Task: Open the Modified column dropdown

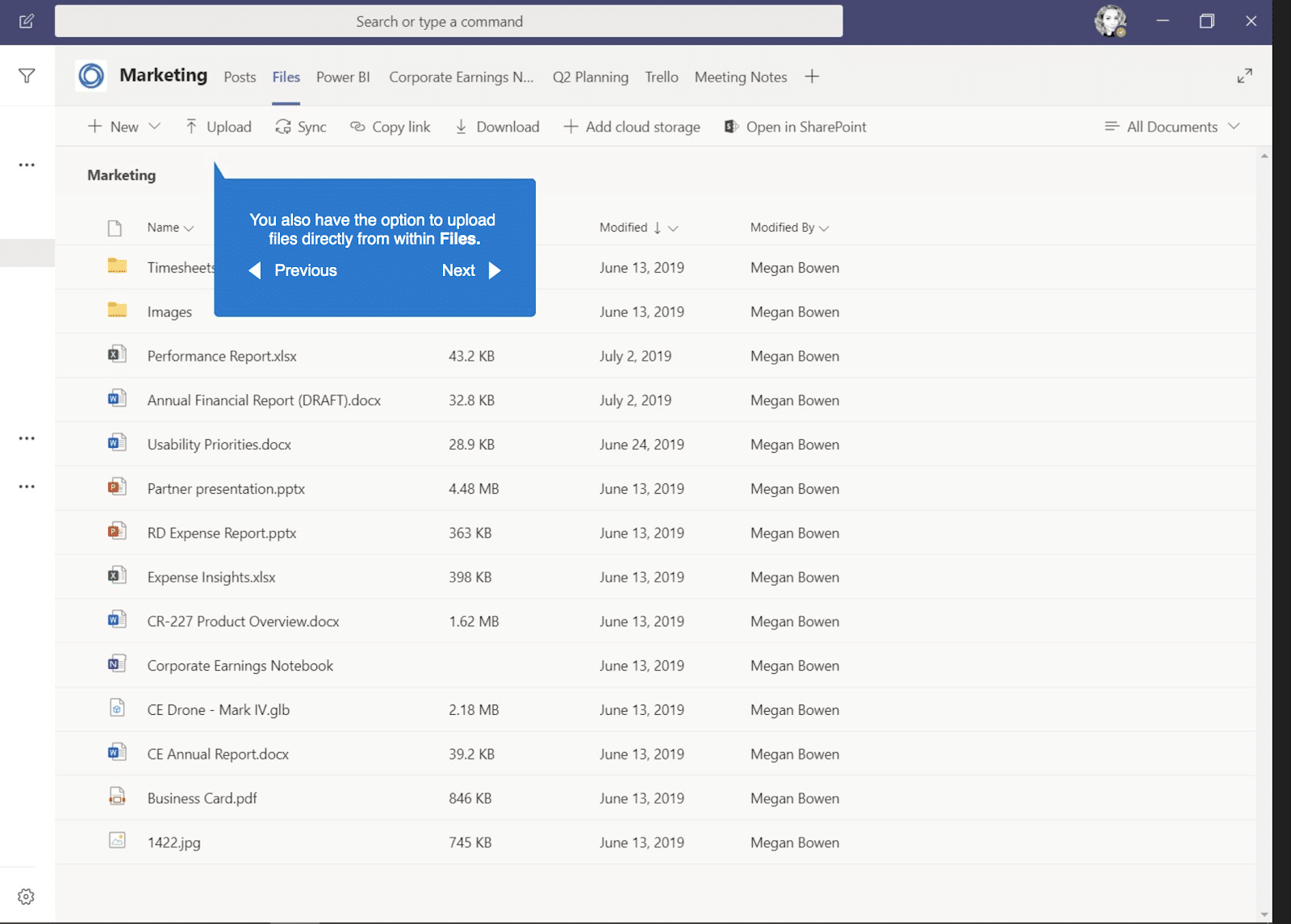Action: pos(673,228)
